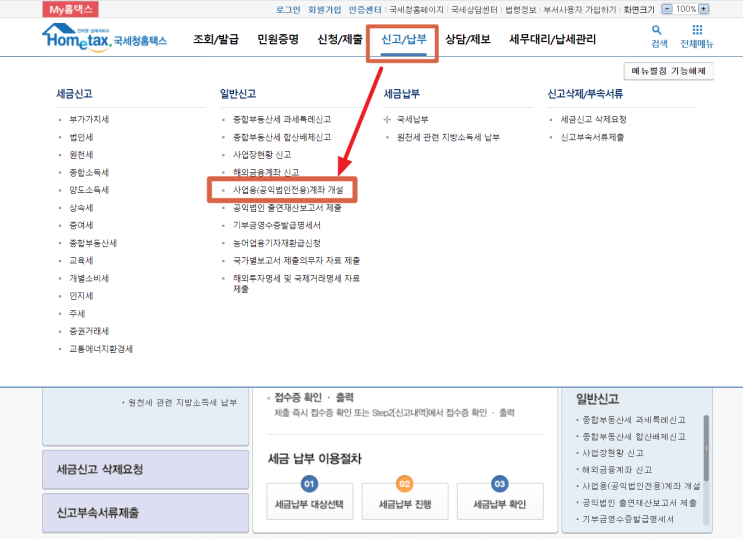
Task: Select 상속세 entry
Action: point(82,208)
